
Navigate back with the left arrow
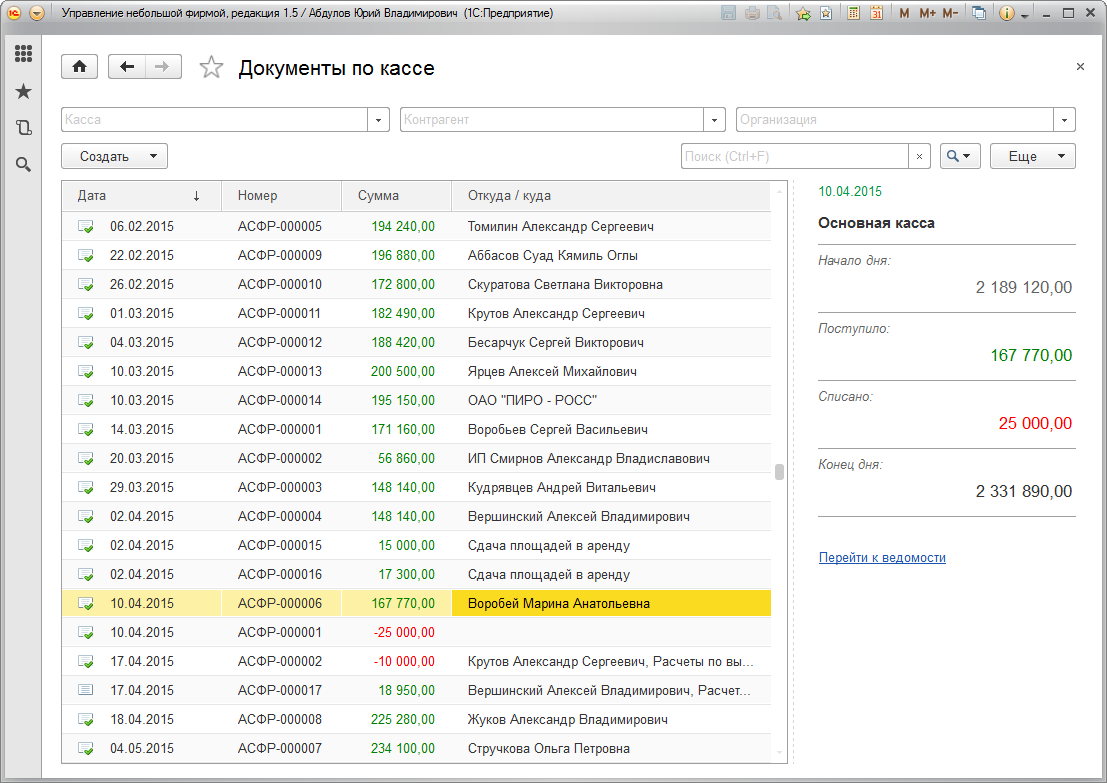126,67
